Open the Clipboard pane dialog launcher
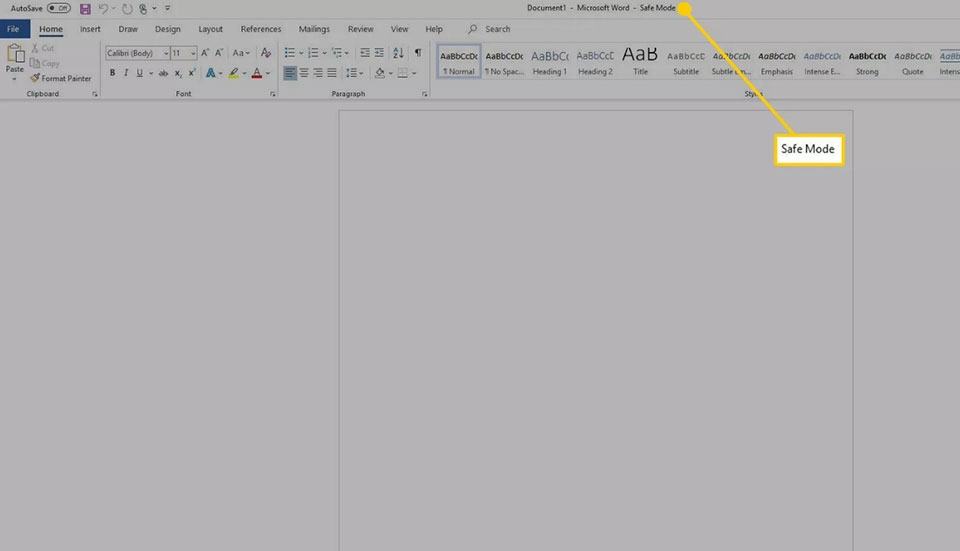The width and height of the screenshot is (960, 551). (x=95, y=94)
